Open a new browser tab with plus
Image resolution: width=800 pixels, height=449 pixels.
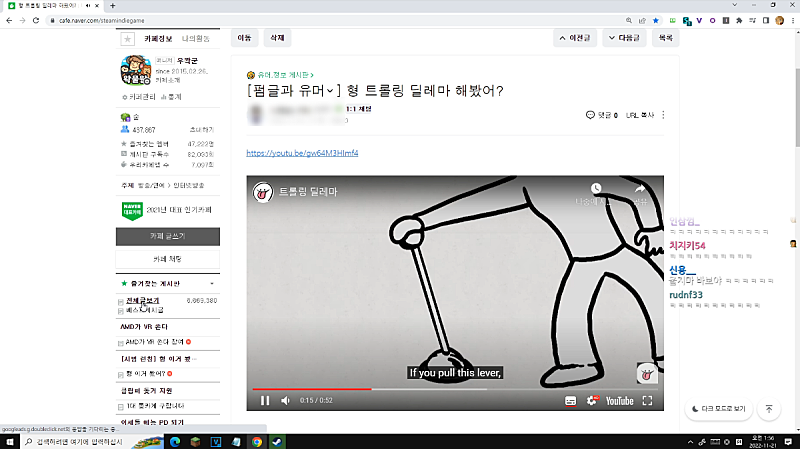pyautogui.click(x=113, y=6)
